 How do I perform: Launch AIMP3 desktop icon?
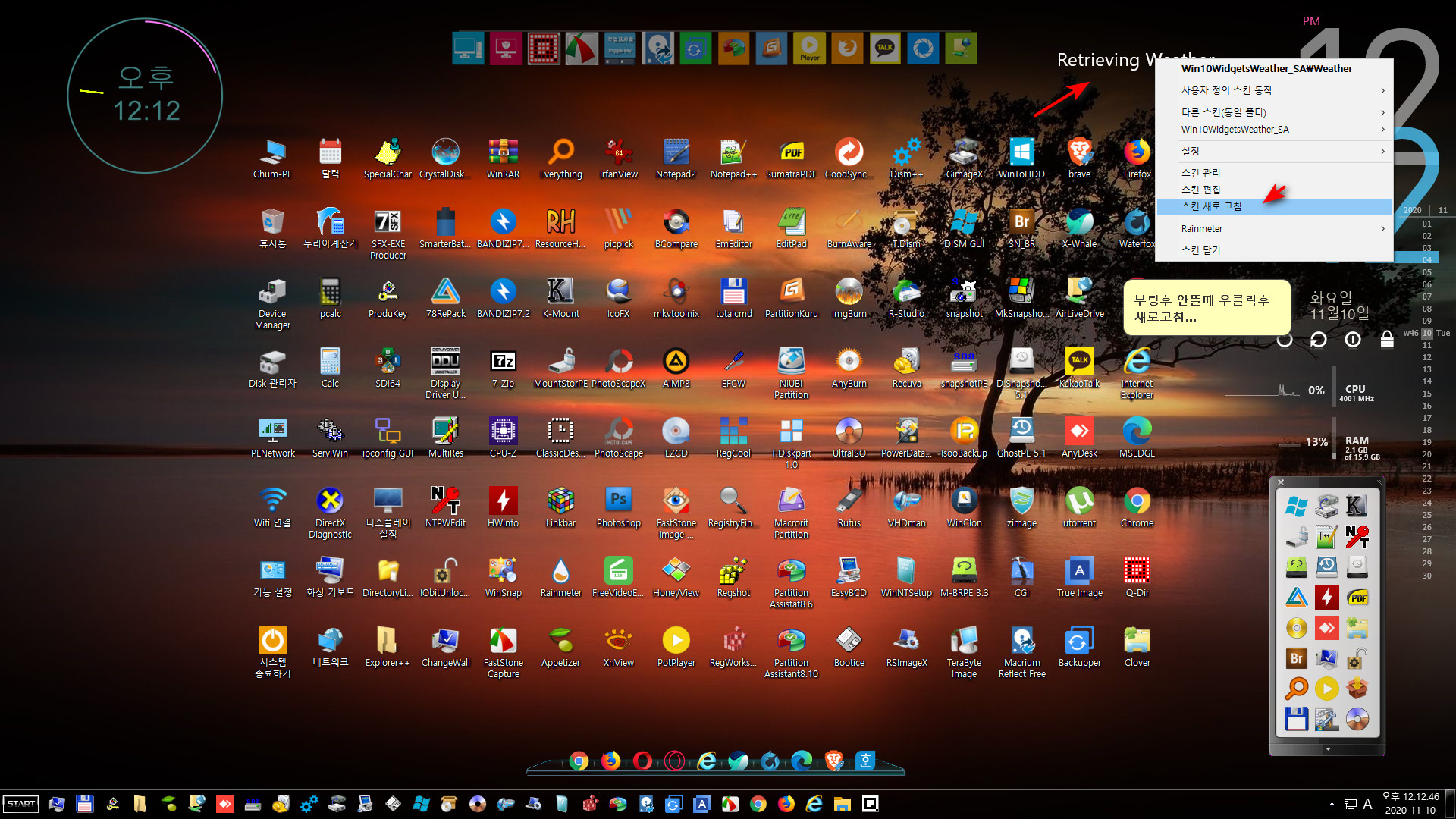pos(676,368)
